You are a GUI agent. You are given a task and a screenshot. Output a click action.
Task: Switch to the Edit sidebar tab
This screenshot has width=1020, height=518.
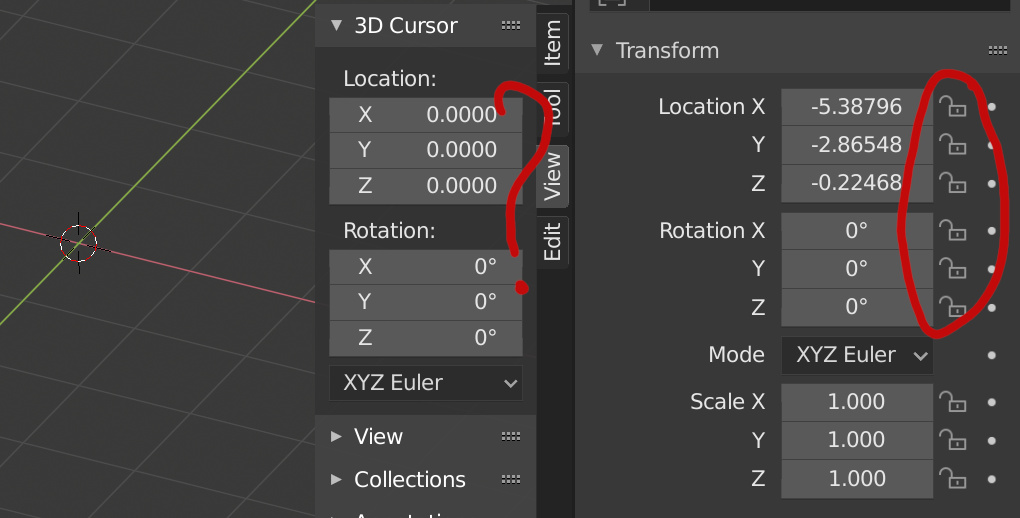coord(552,241)
